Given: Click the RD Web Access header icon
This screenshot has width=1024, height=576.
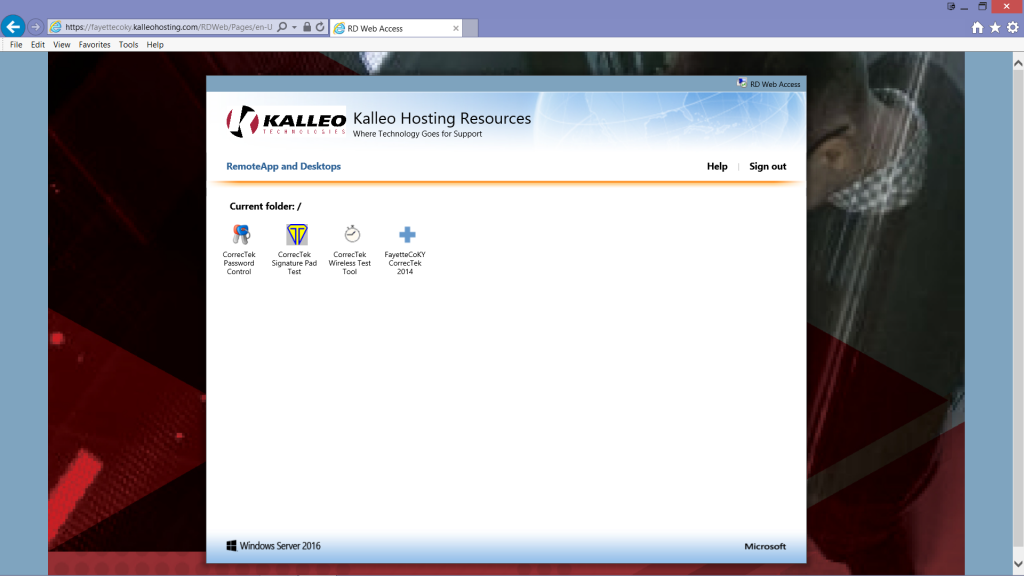Looking at the screenshot, I should point(742,84).
